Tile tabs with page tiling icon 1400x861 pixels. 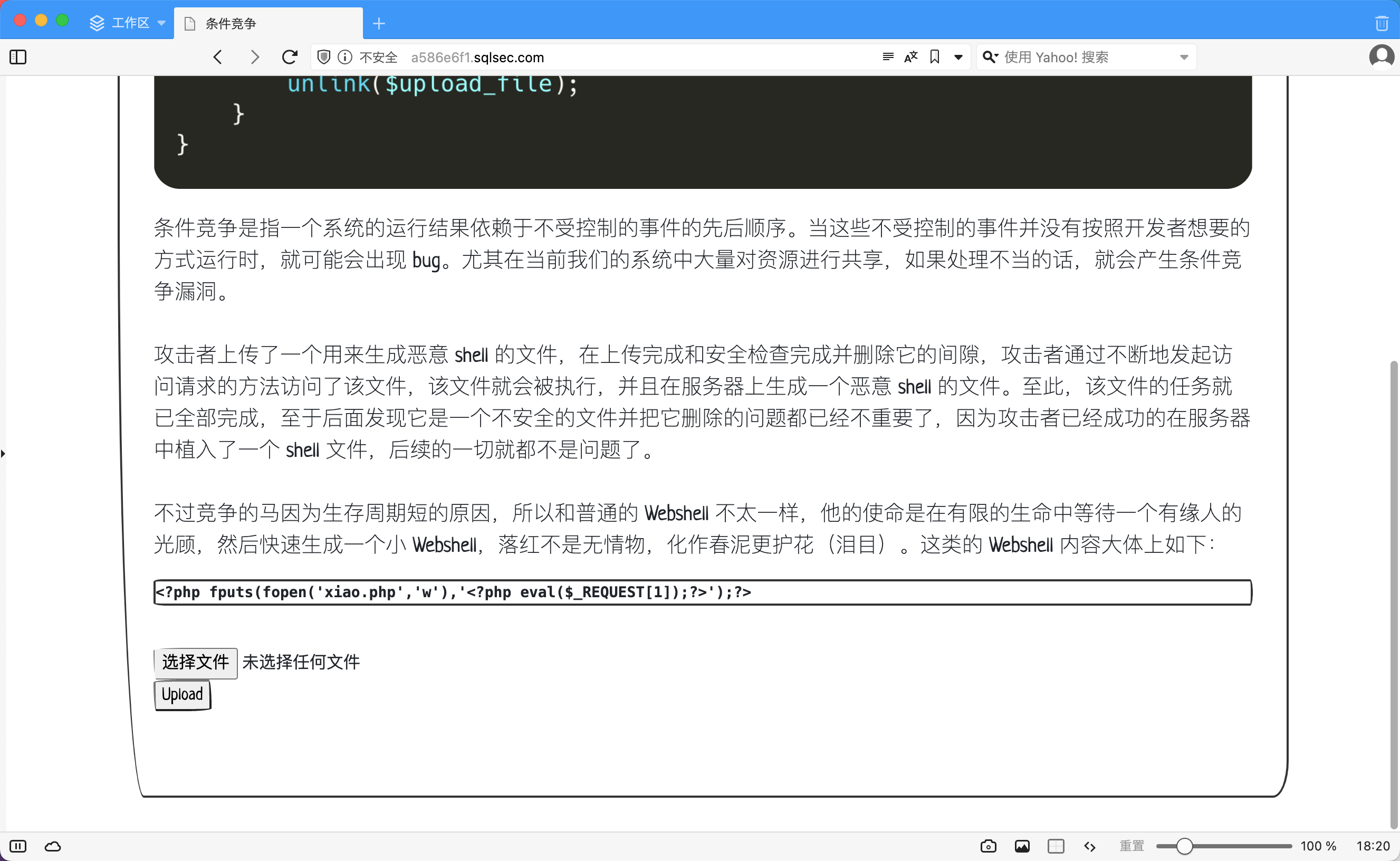(1056, 846)
